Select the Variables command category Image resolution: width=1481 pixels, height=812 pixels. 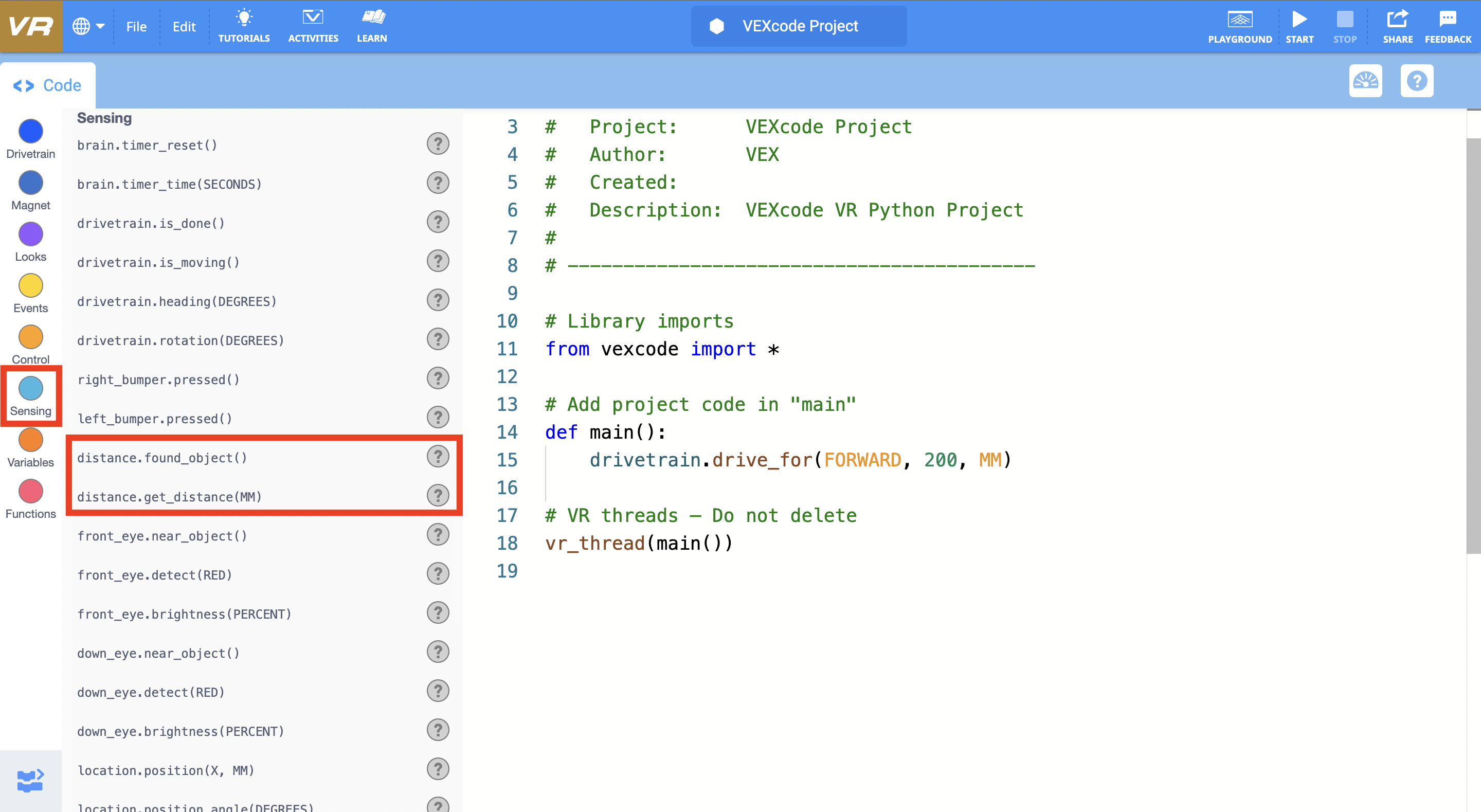30,441
